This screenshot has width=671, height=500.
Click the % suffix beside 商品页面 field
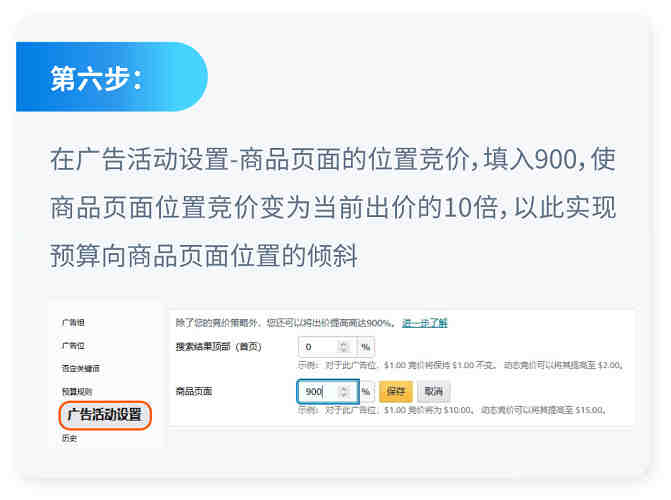pos(366,391)
